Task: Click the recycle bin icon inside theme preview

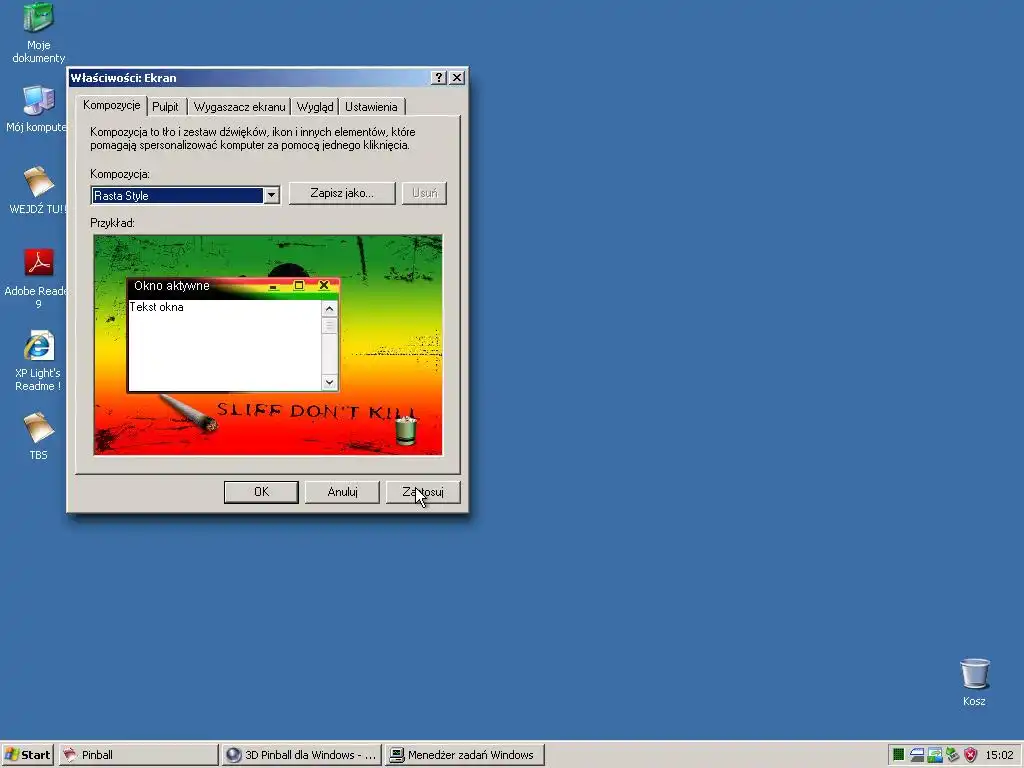Action: (x=406, y=430)
